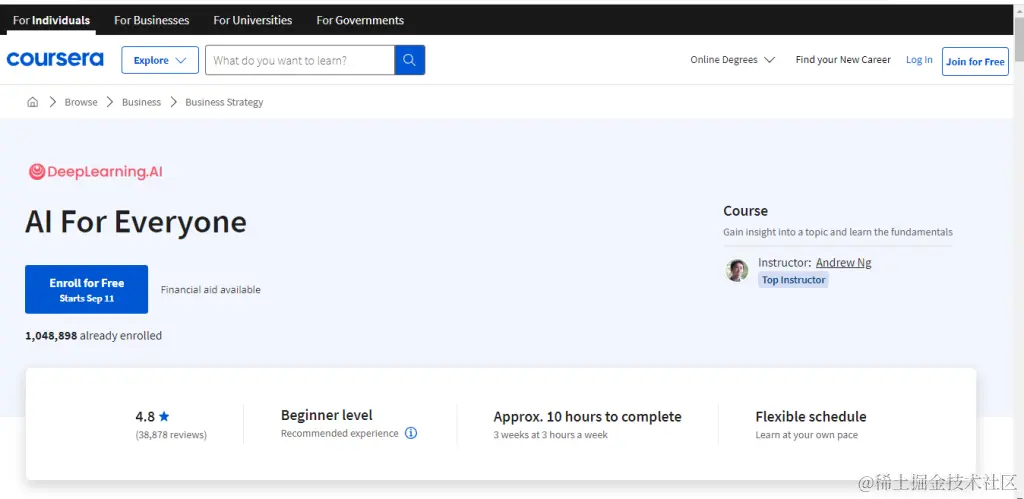This screenshot has width=1024, height=499.
Task: Click Andrew Ng's instructor avatar
Action: (x=737, y=270)
